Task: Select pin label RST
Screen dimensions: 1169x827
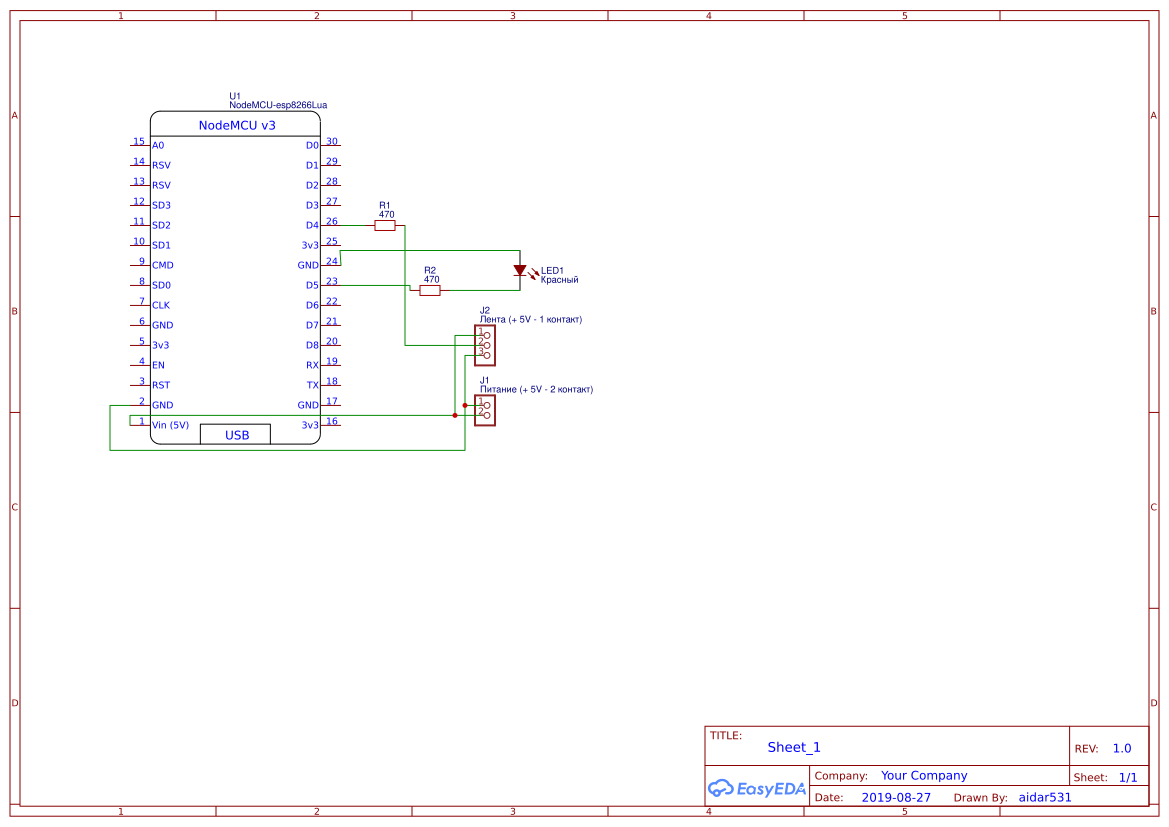Action: tap(161, 386)
